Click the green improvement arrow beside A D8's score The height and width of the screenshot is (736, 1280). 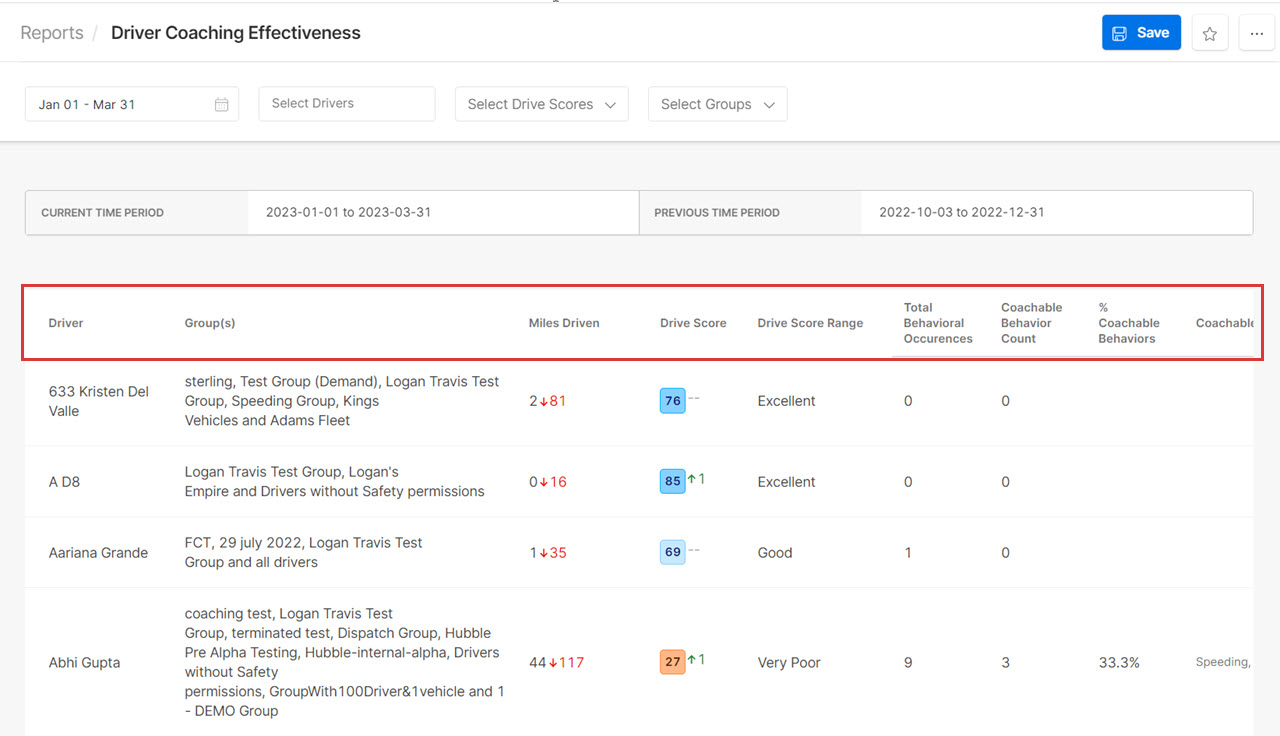point(693,481)
